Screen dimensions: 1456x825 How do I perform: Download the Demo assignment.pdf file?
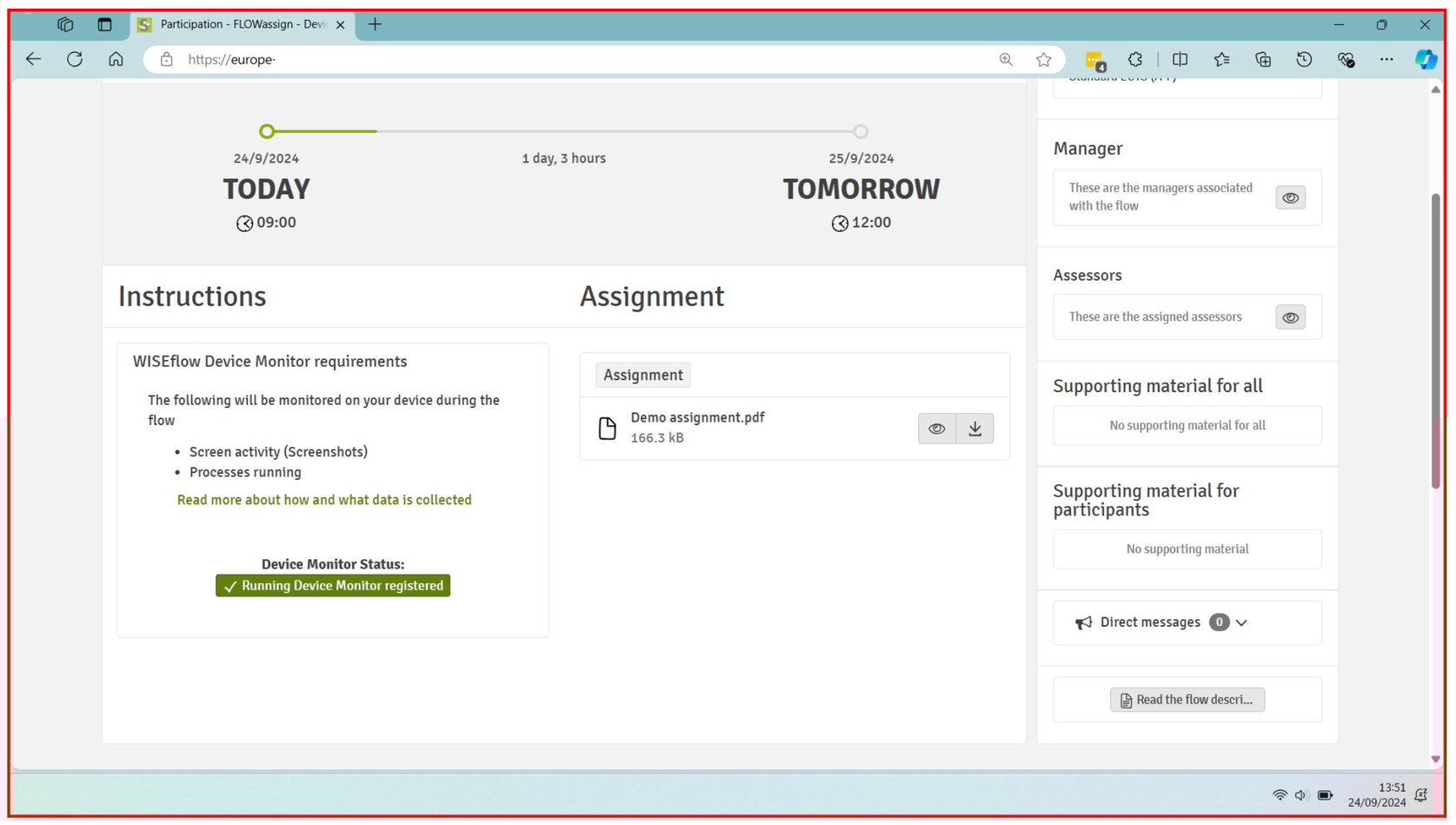pyautogui.click(x=974, y=429)
